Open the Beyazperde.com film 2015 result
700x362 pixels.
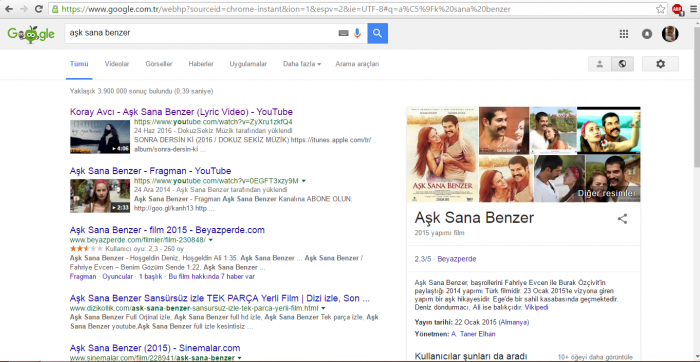167,230
